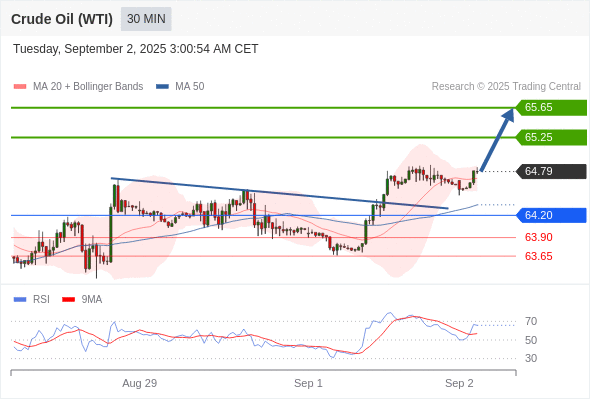Click the 30 MIN timeframe button
This screenshot has height=400, width=590.
coord(146,19)
